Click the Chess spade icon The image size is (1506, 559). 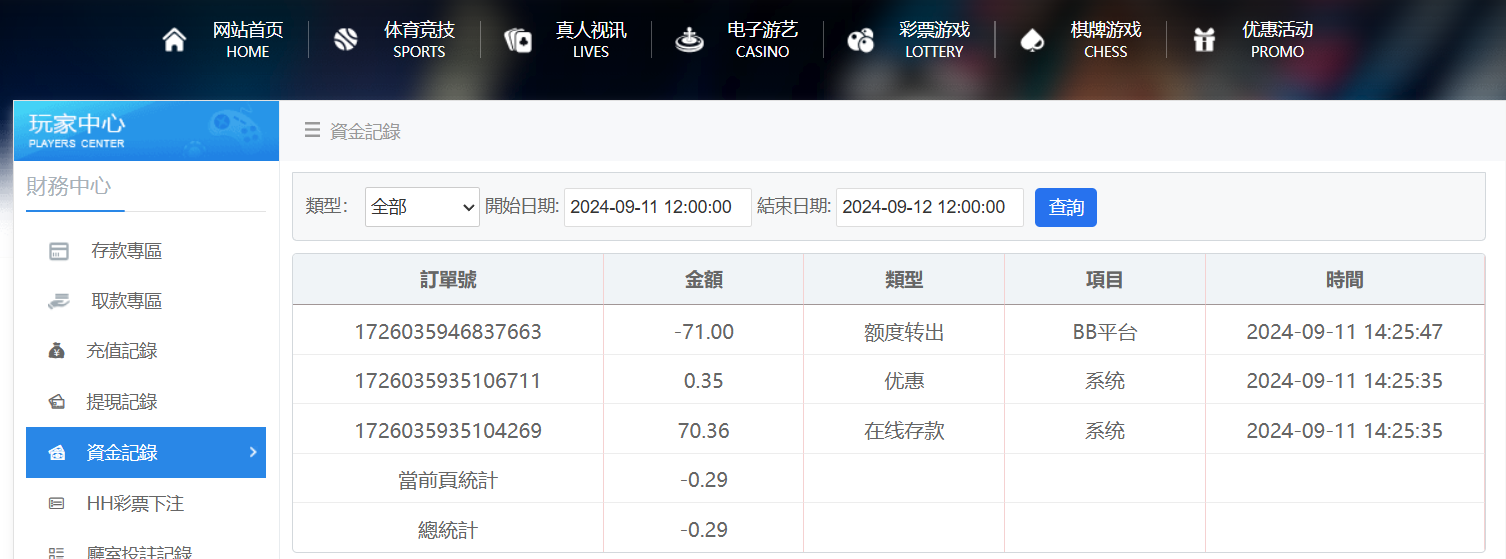coord(1031,40)
